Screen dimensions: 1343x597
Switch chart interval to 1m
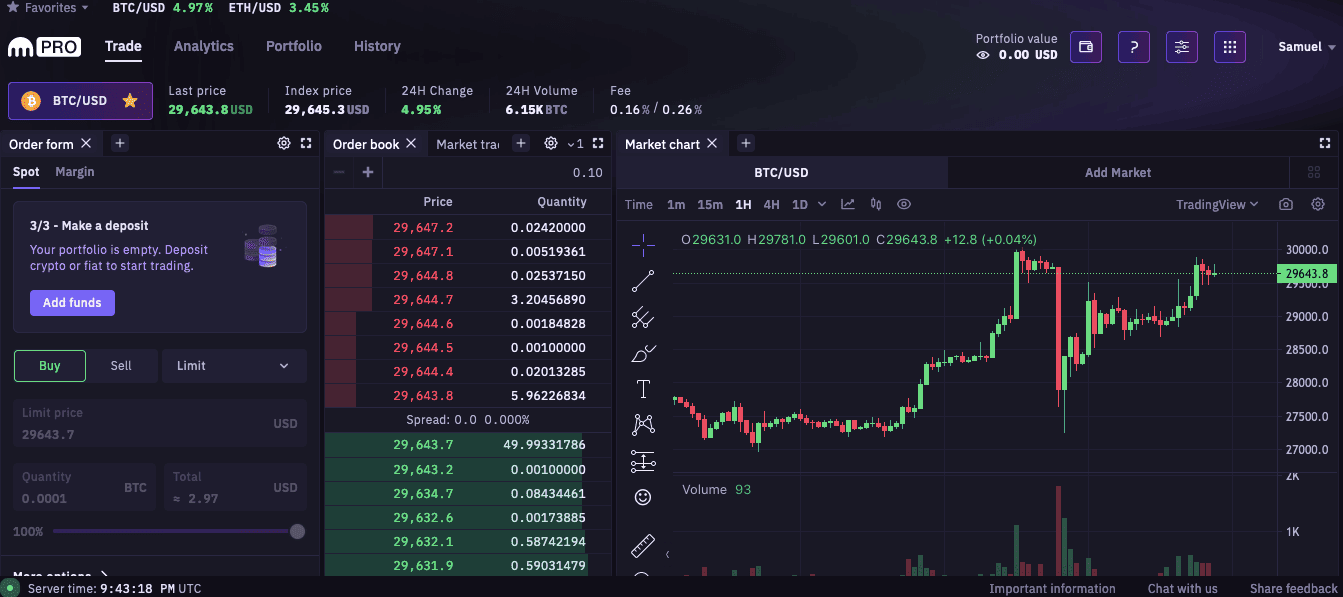pyautogui.click(x=676, y=204)
